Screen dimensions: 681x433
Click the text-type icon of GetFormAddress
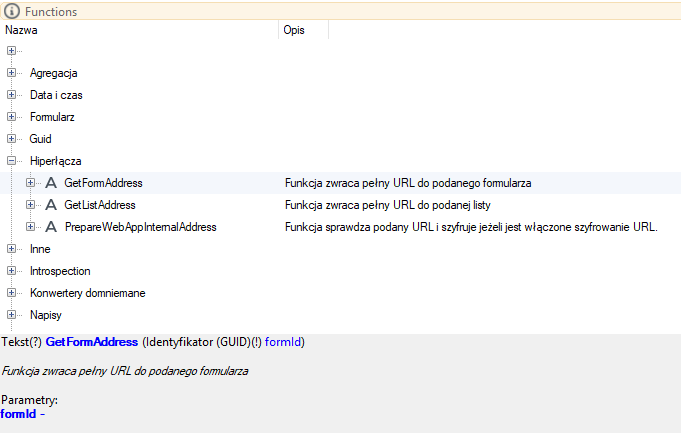click(x=51, y=183)
